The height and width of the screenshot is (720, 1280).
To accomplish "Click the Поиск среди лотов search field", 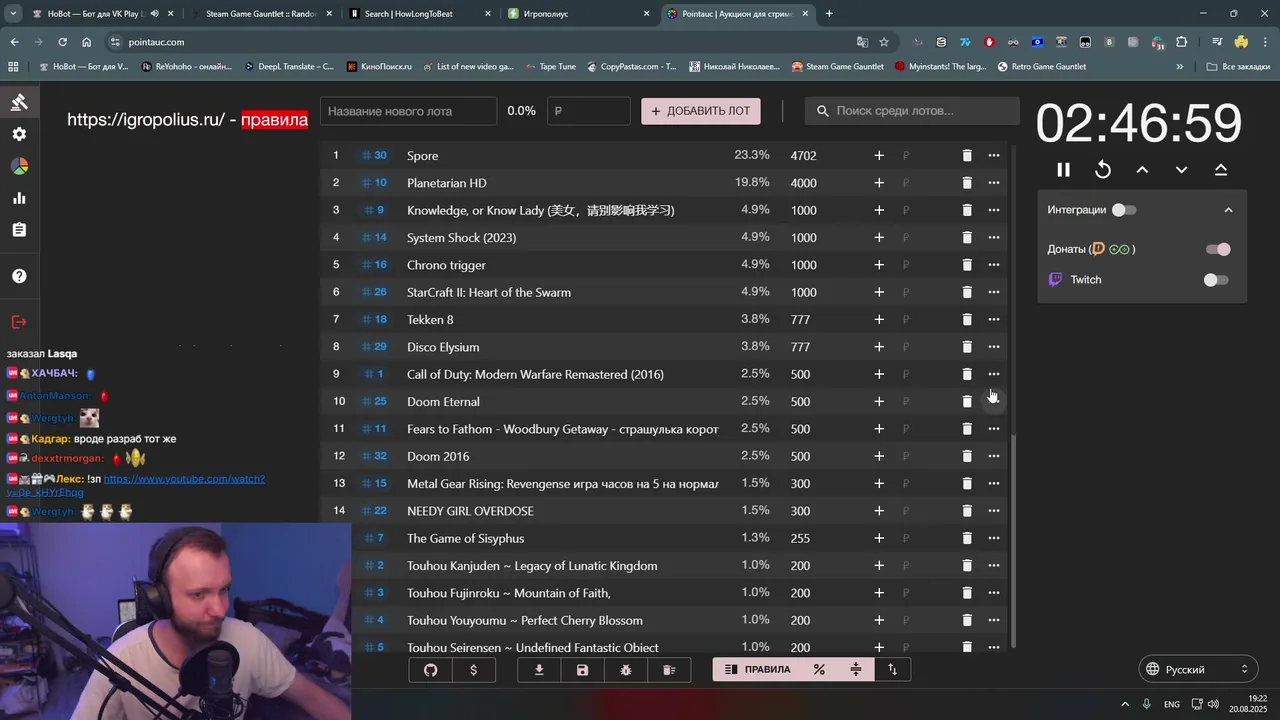I will (x=912, y=111).
